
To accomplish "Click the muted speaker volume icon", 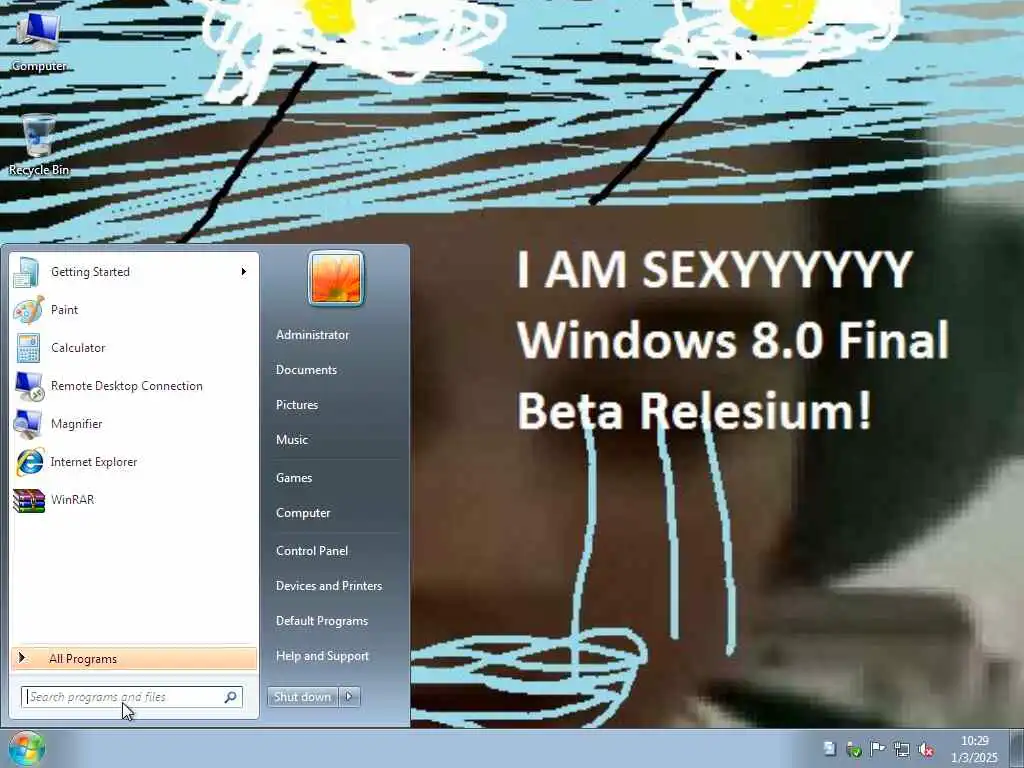I will point(925,749).
